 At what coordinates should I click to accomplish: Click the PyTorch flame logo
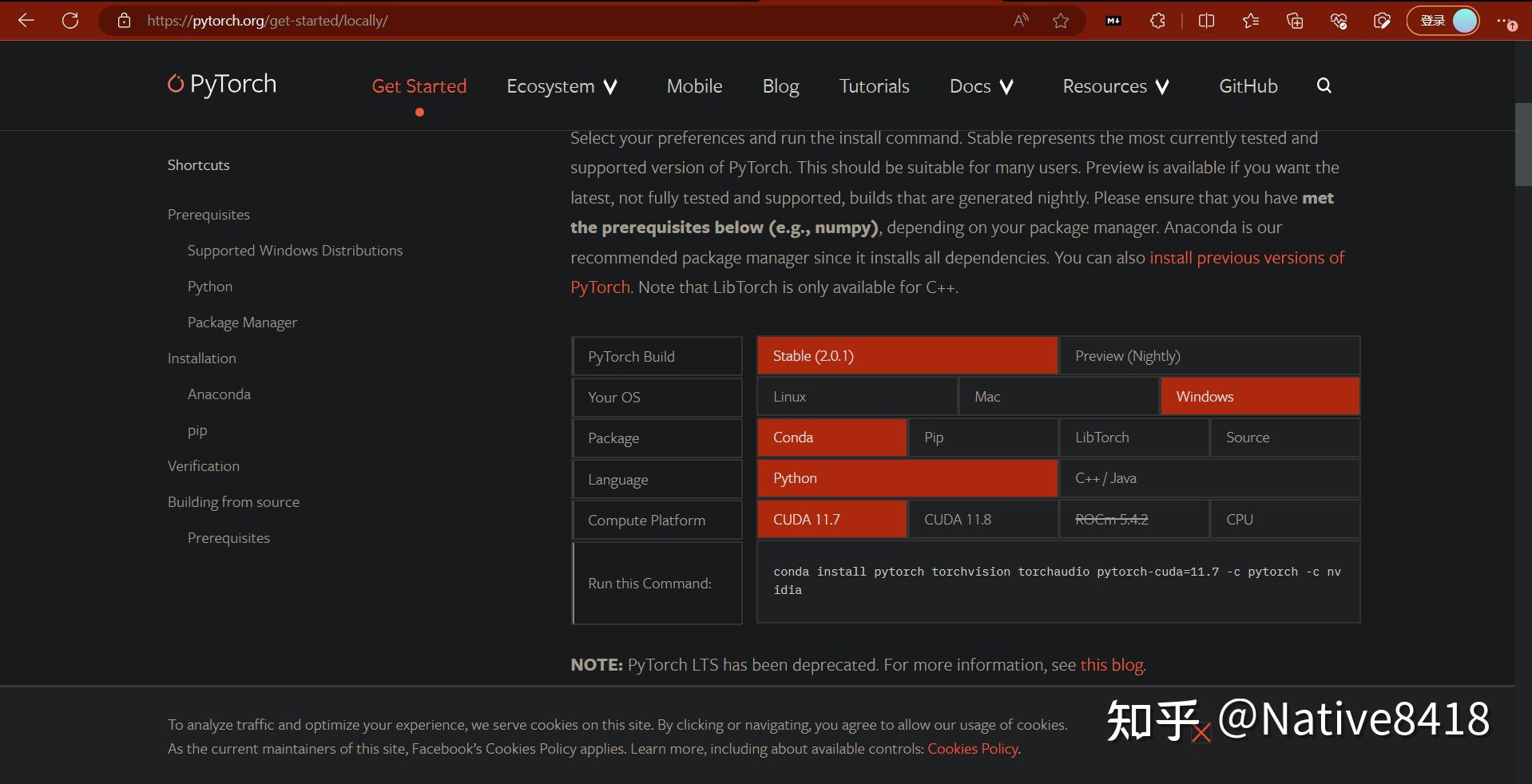point(176,84)
